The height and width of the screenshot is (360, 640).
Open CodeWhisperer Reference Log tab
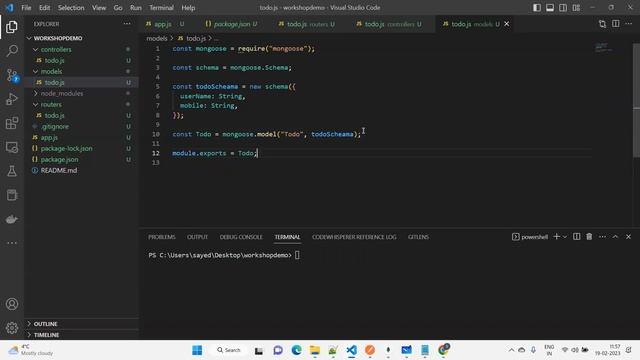click(x=354, y=237)
